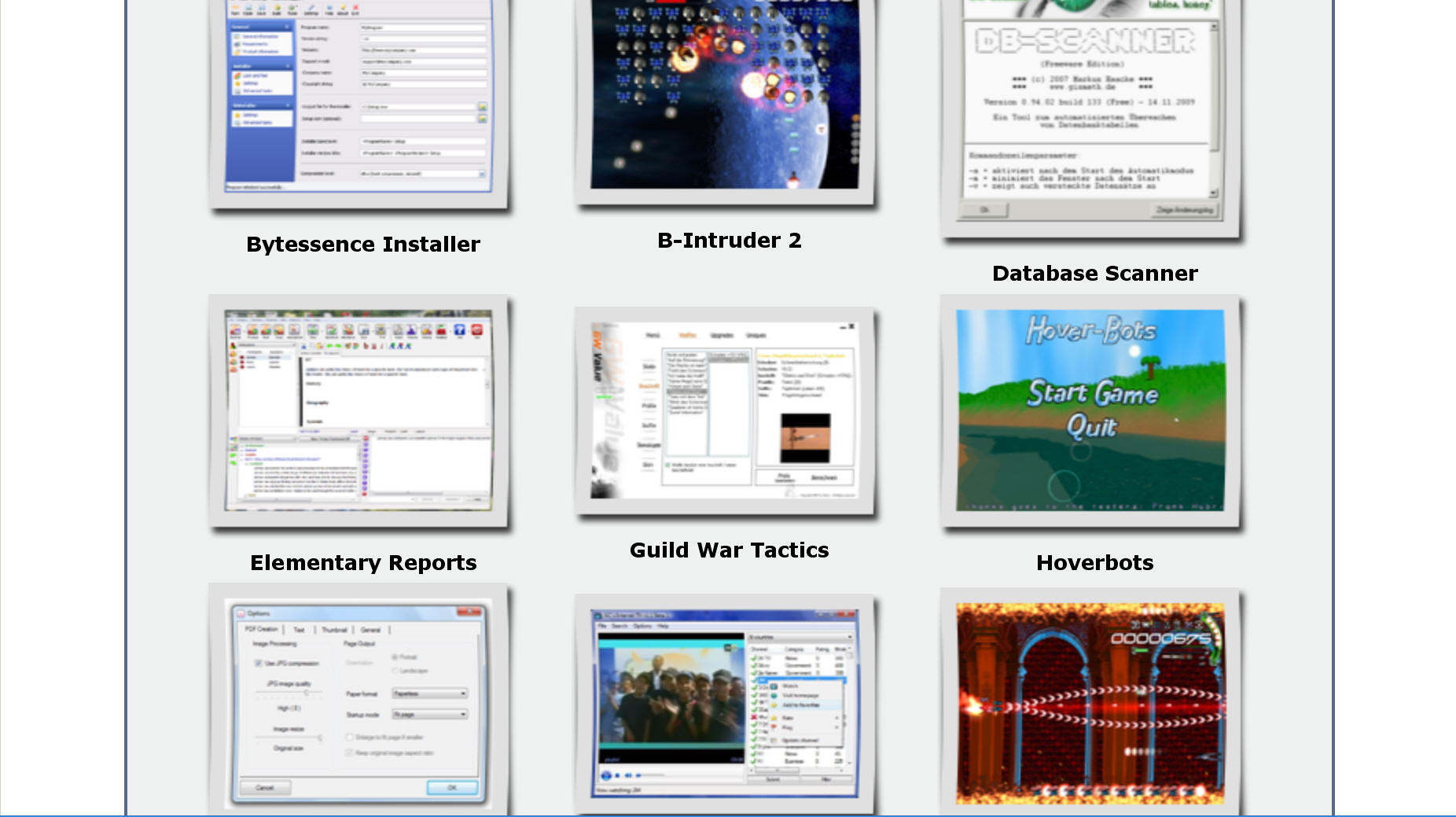Click the Guild War Tactics title text
1456x817 pixels.
tap(729, 550)
